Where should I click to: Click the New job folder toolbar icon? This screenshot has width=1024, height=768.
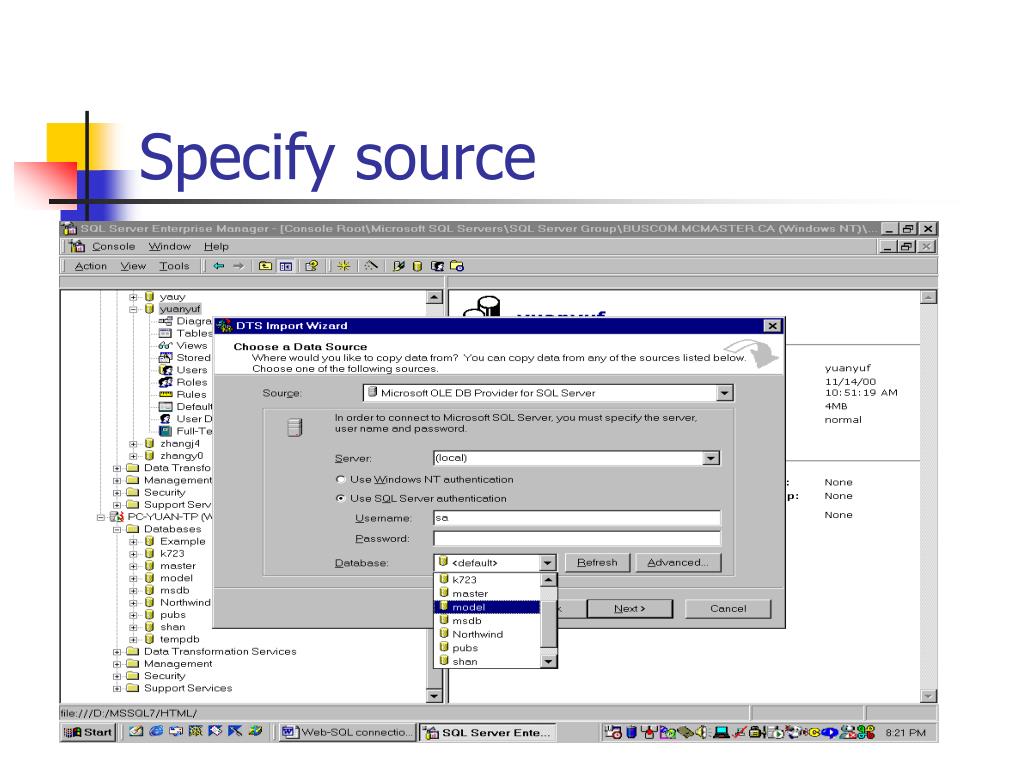tap(456, 266)
